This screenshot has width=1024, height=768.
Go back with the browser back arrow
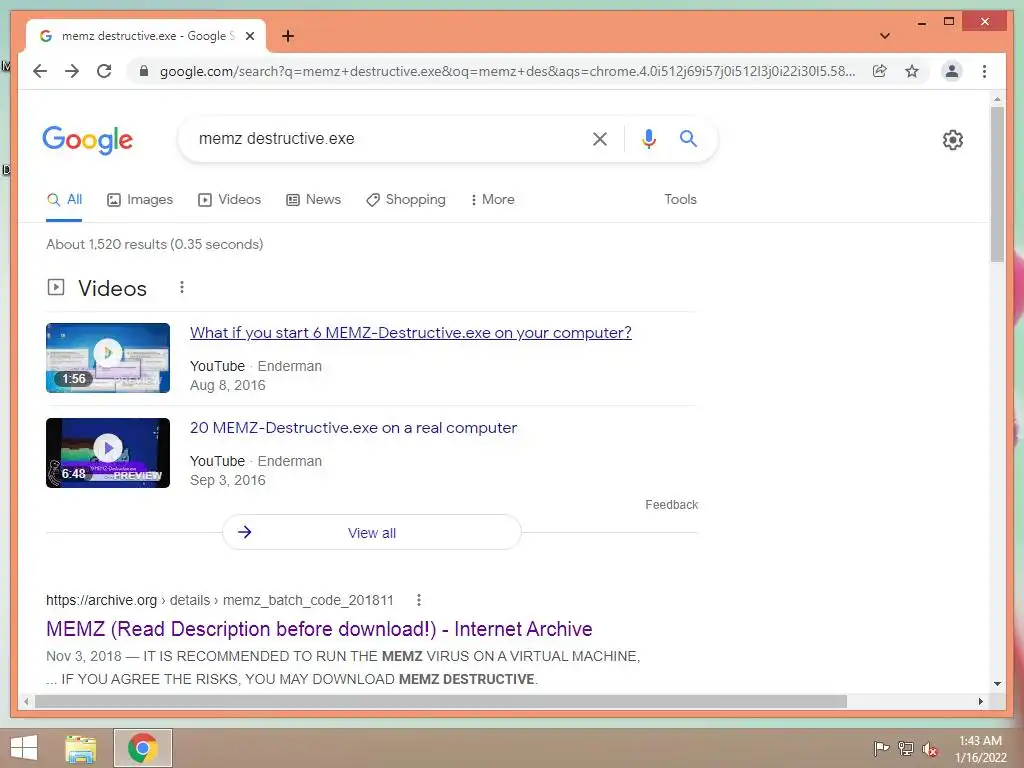tap(40, 71)
